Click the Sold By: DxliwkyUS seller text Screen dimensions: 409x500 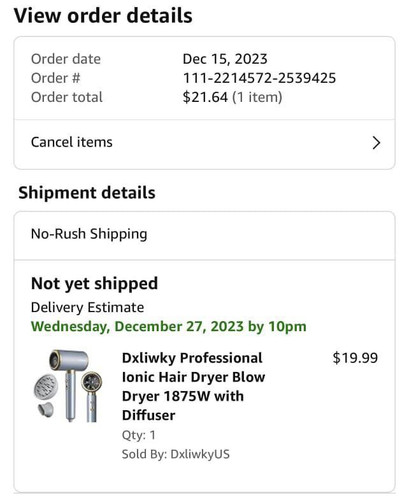[176, 454]
